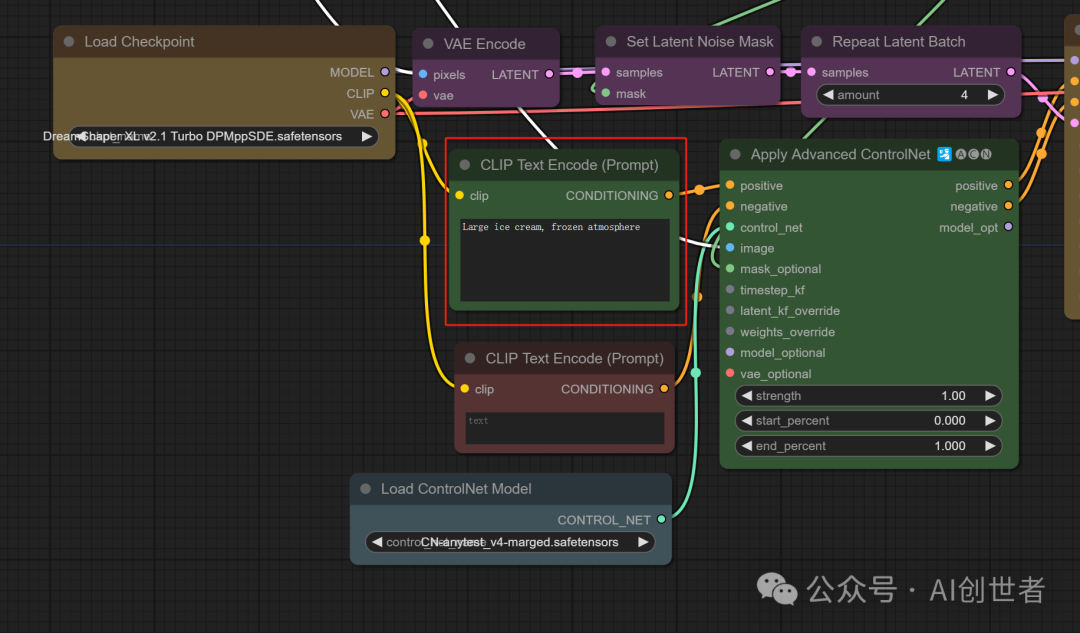This screenshot has height=633, width=1080.
Task: Click the CONTROL_NET output port on Load ControlNet Model
Action: [661, 520]
